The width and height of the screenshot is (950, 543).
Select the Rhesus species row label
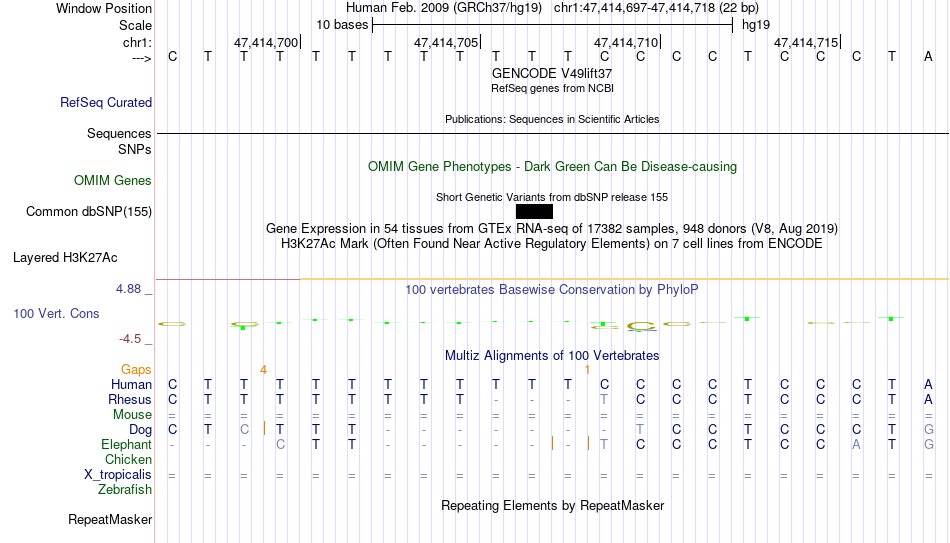(x=130, y=400)
